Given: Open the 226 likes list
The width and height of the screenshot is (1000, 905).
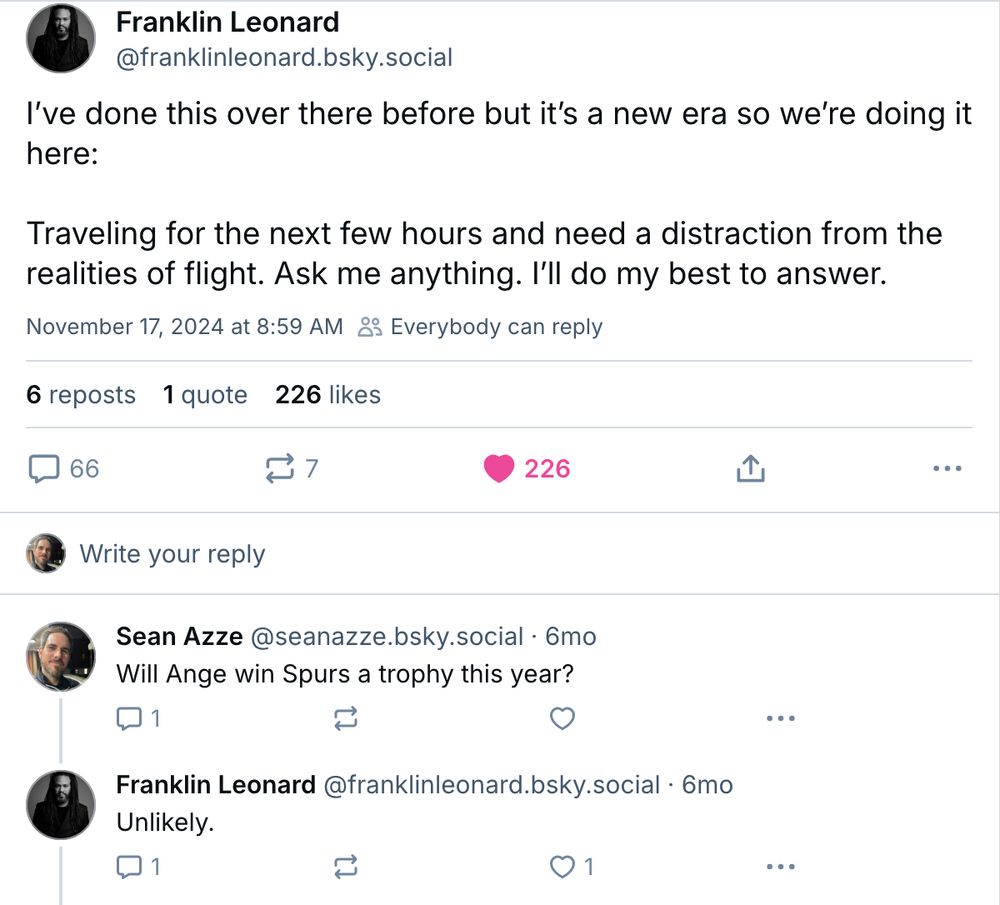Looking at the screenshot, I should pos(328,395).
